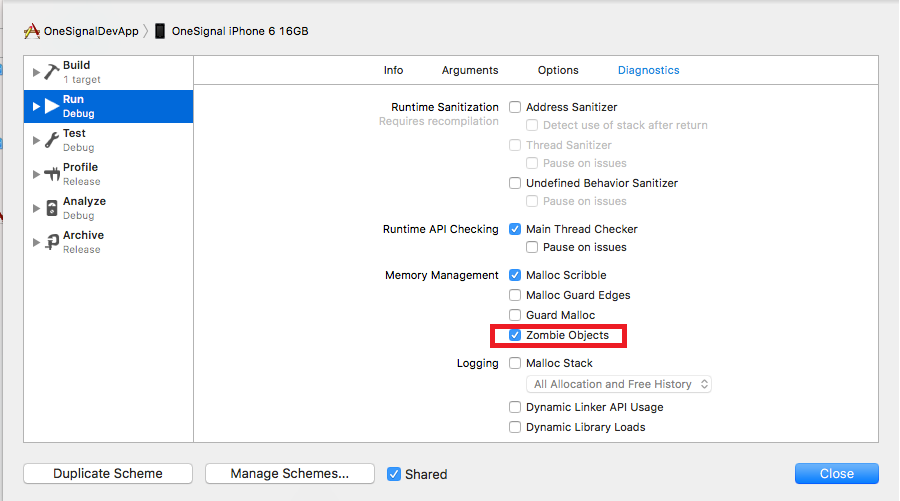Viewport: 900px width, 501px height.
Task: Enable Undefined Behavior Sanitizer checkbox
Action: tap(515, 182)
